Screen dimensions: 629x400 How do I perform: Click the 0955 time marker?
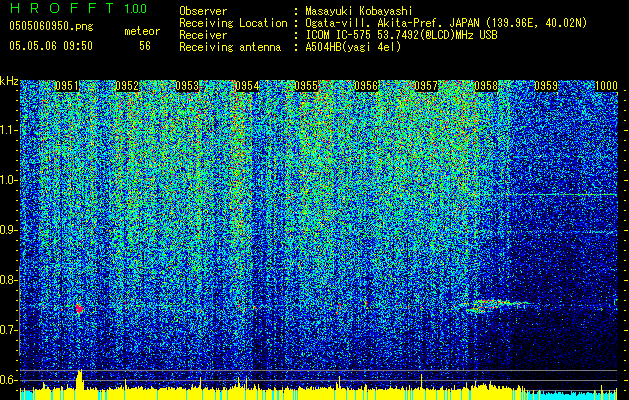(x=306, y=86)
